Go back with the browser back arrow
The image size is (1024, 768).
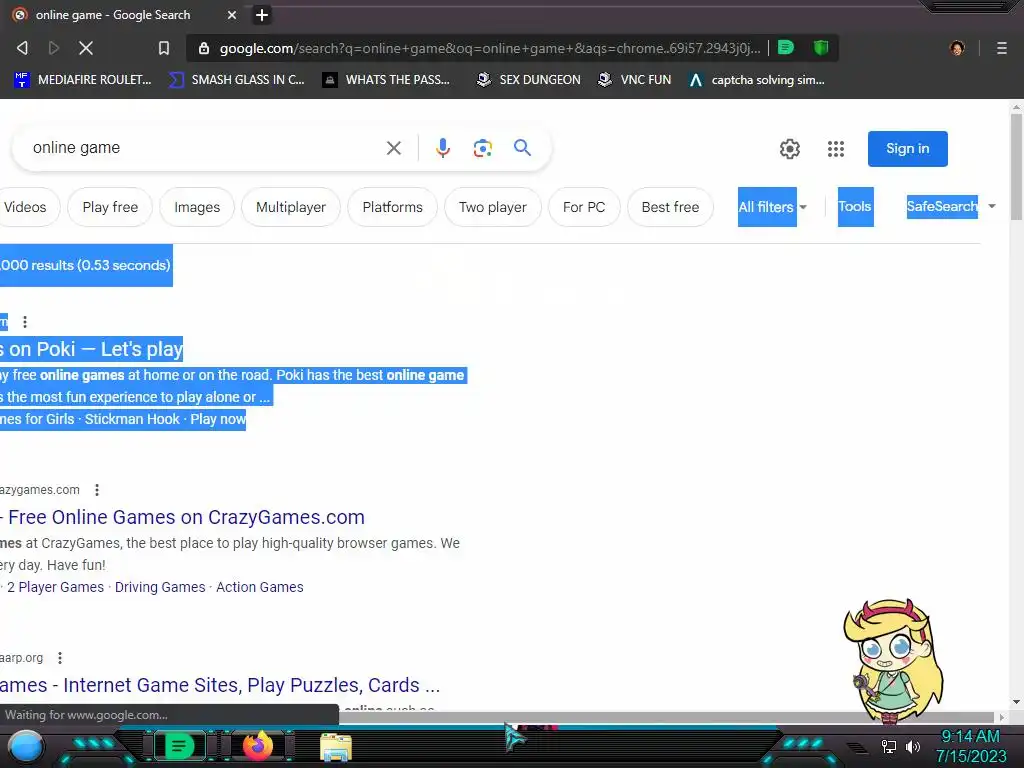[22, 48]
